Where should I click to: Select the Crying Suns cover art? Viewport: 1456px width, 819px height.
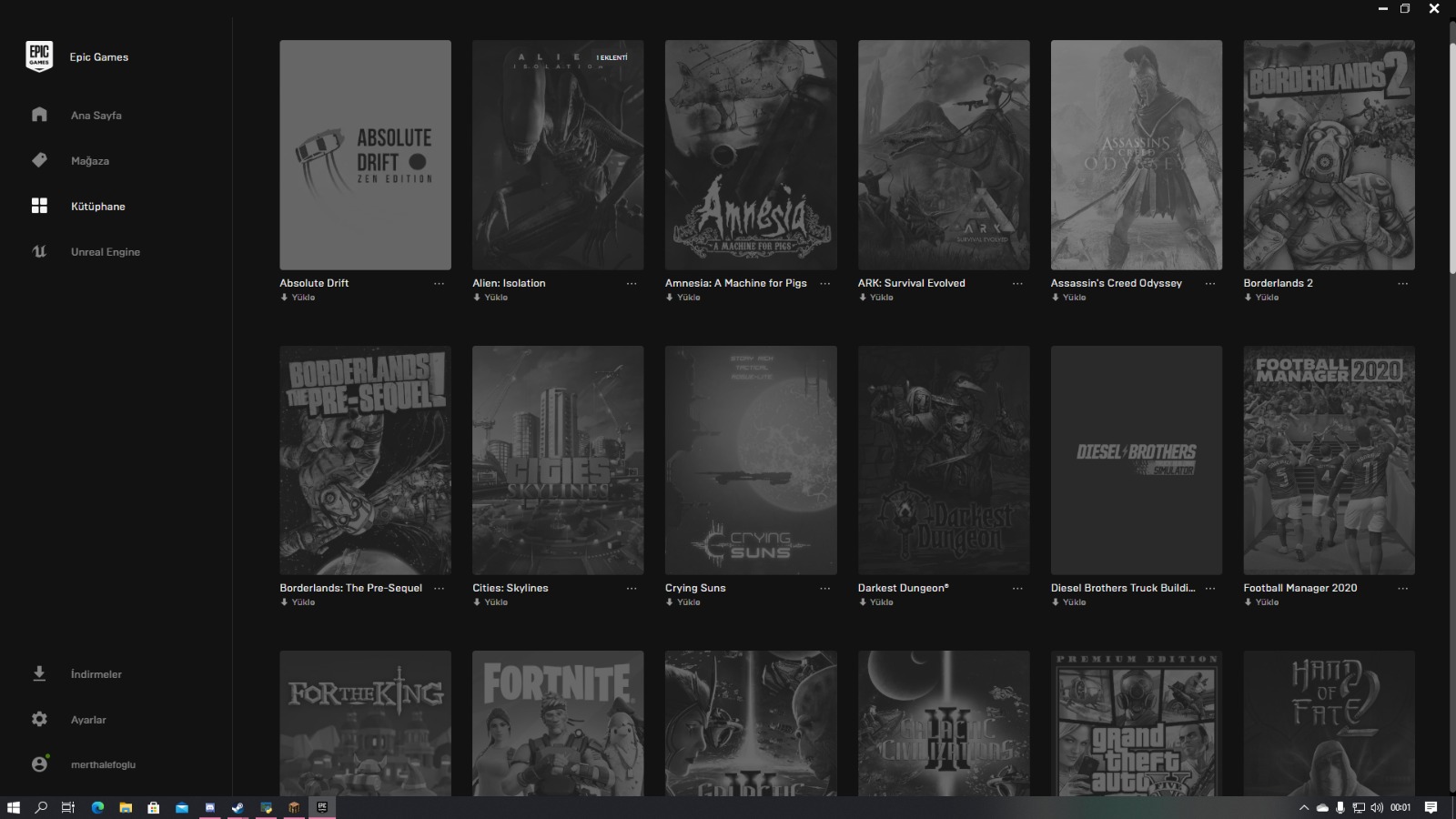click(x=751, y=460)
